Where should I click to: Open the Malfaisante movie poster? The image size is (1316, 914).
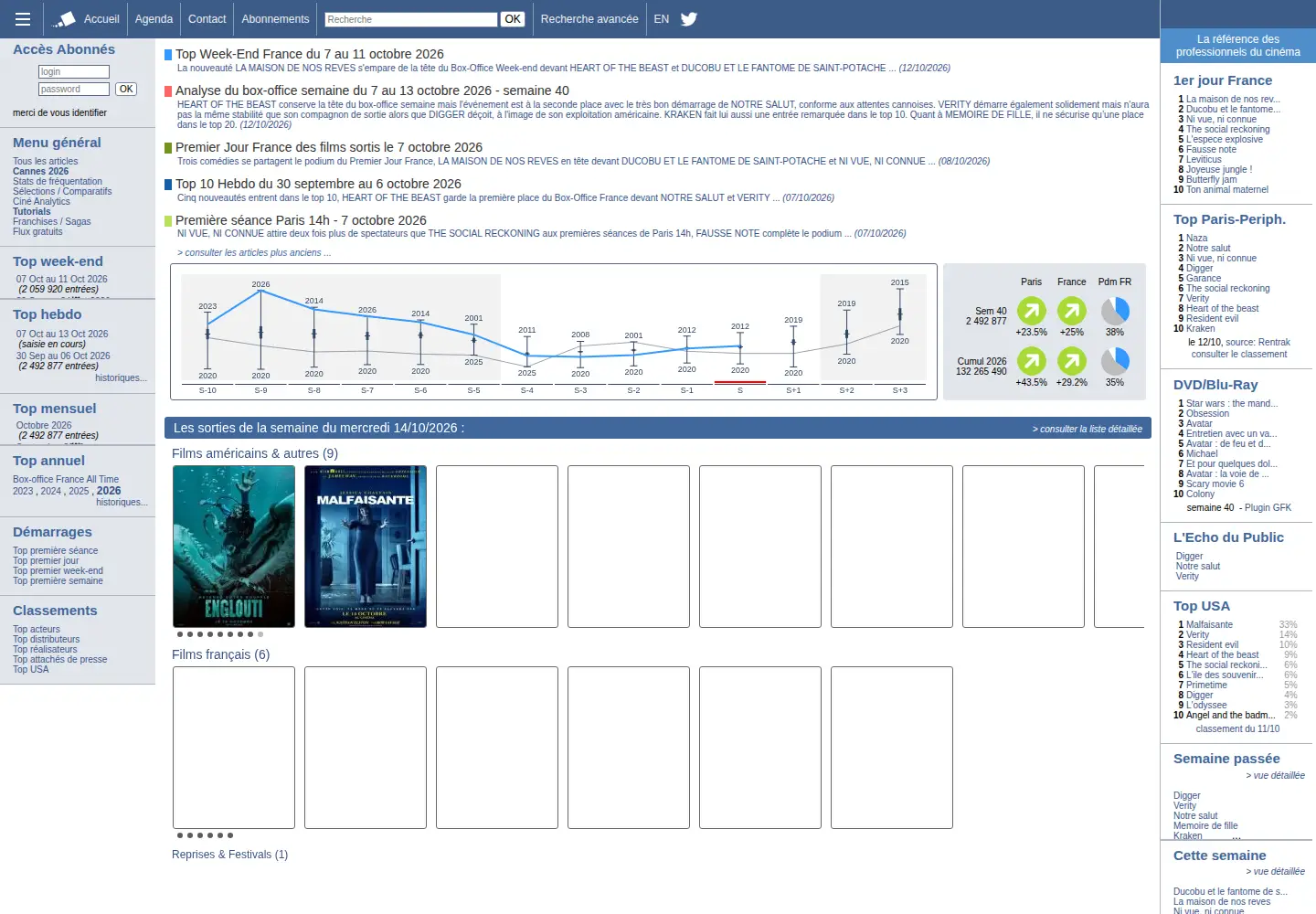pos(366,547)
